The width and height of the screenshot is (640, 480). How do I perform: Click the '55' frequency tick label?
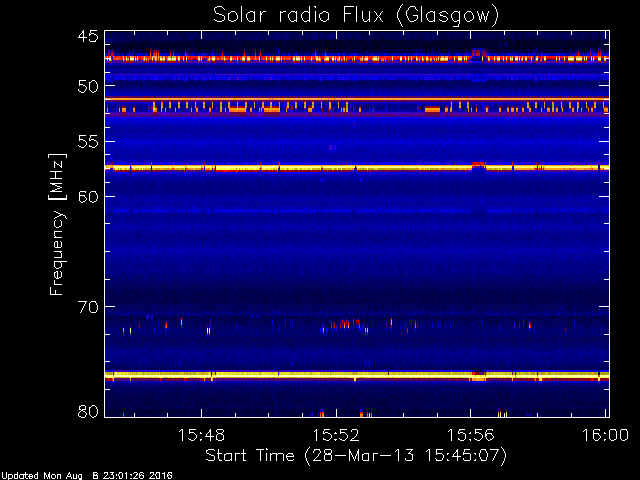pyautogui.click(x=88, y=142)
